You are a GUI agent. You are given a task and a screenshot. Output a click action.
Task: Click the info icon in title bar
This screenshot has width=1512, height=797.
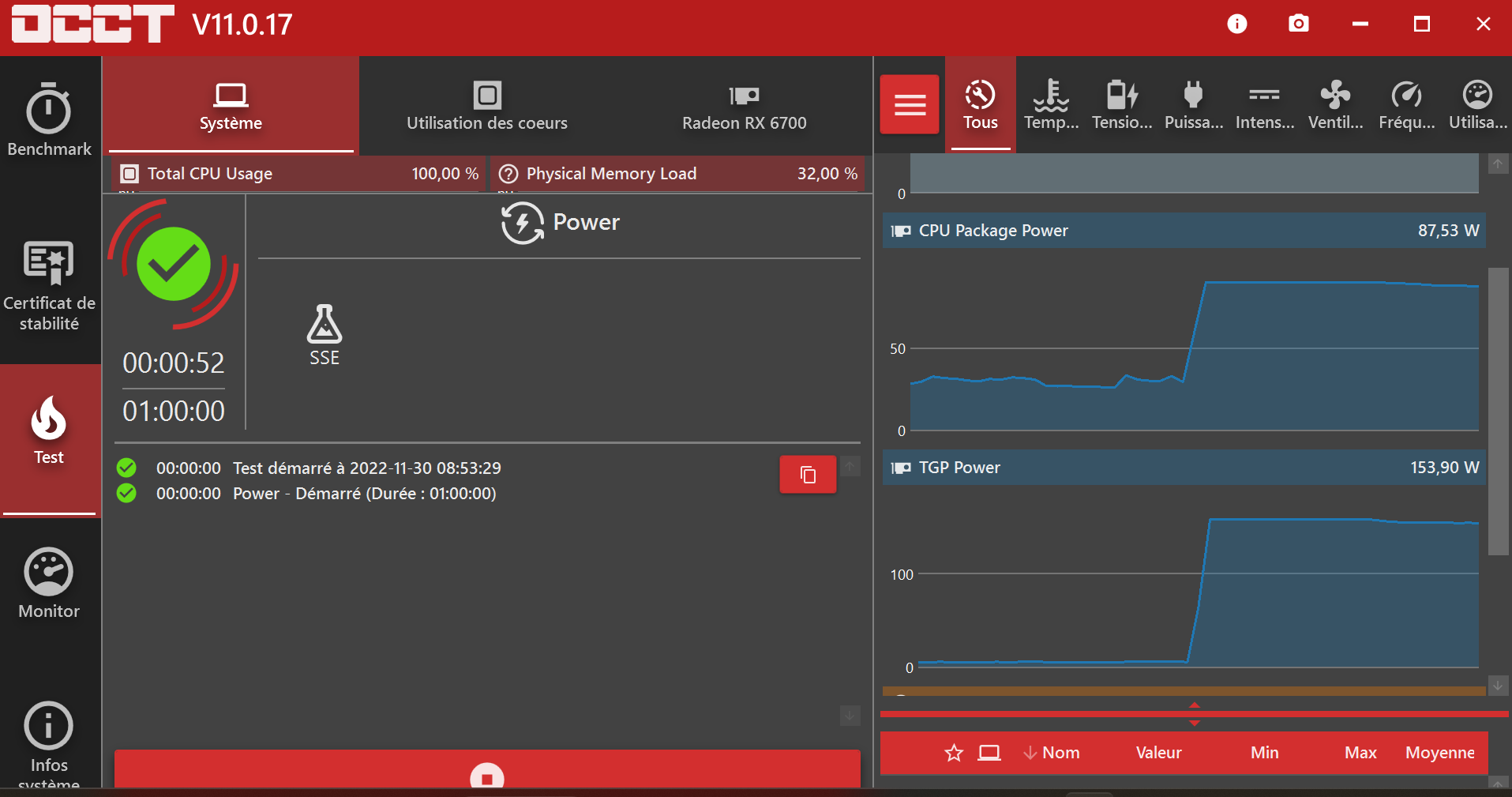click(1237, 24)
